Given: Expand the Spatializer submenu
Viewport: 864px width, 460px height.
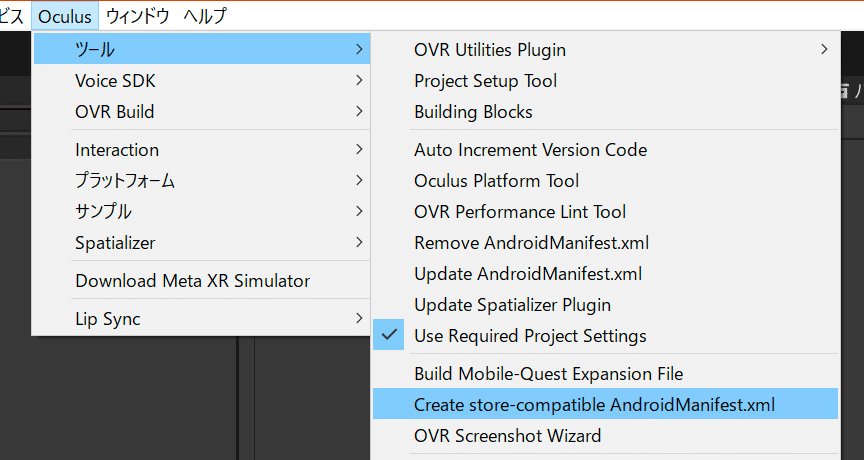Looking at the screenshot, I should 200,243.
